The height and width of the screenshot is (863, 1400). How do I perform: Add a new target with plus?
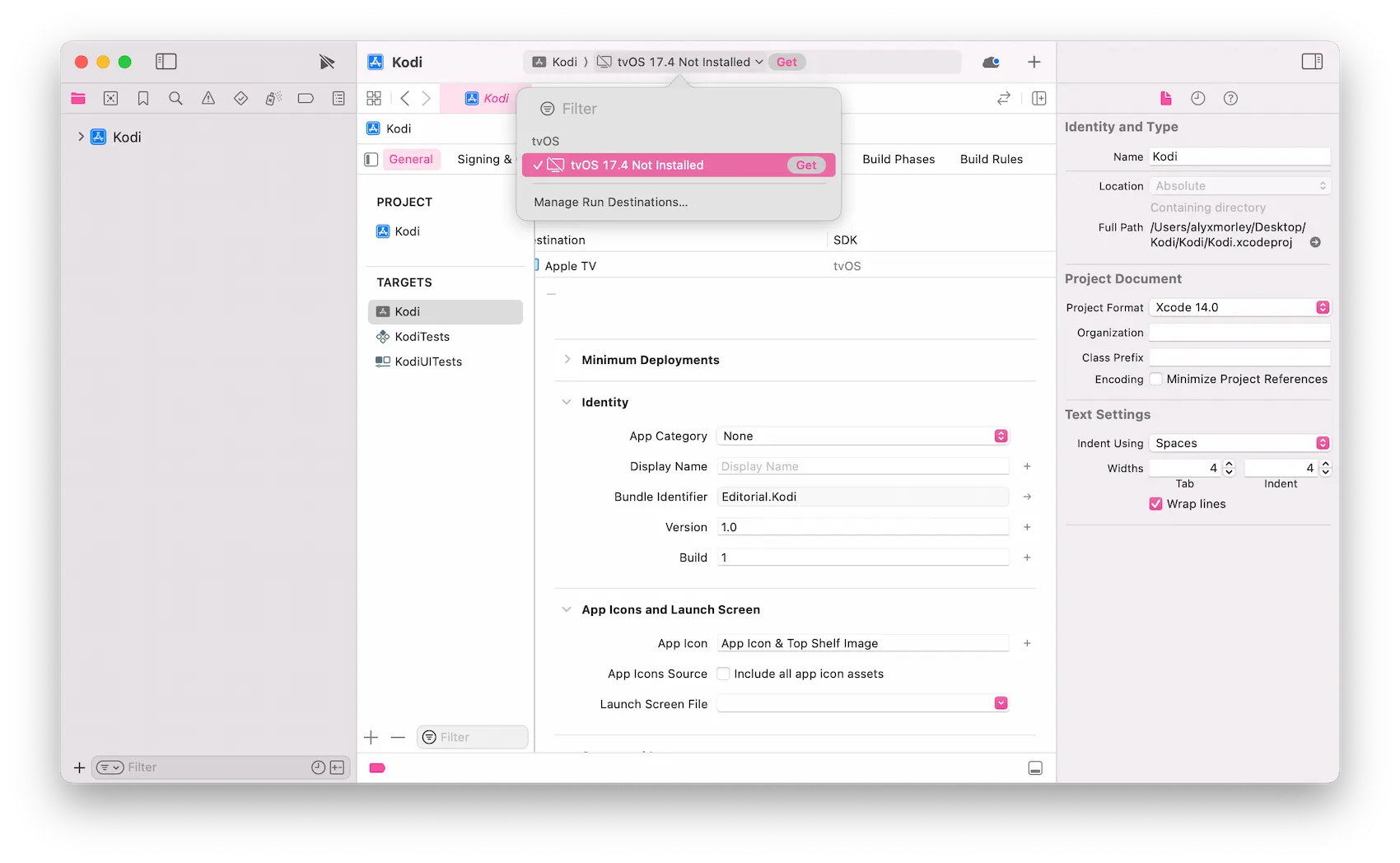(x=371, y=738)
